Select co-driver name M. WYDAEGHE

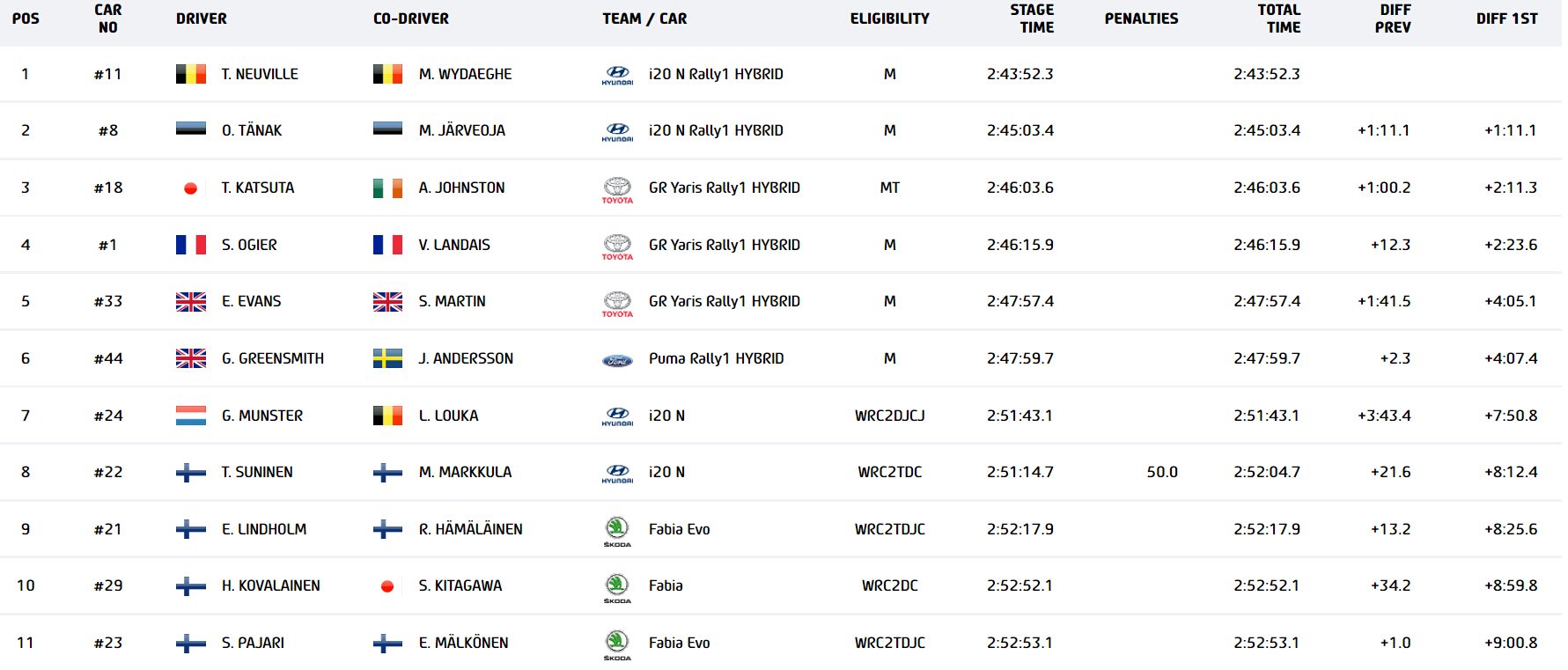[465, 74]
